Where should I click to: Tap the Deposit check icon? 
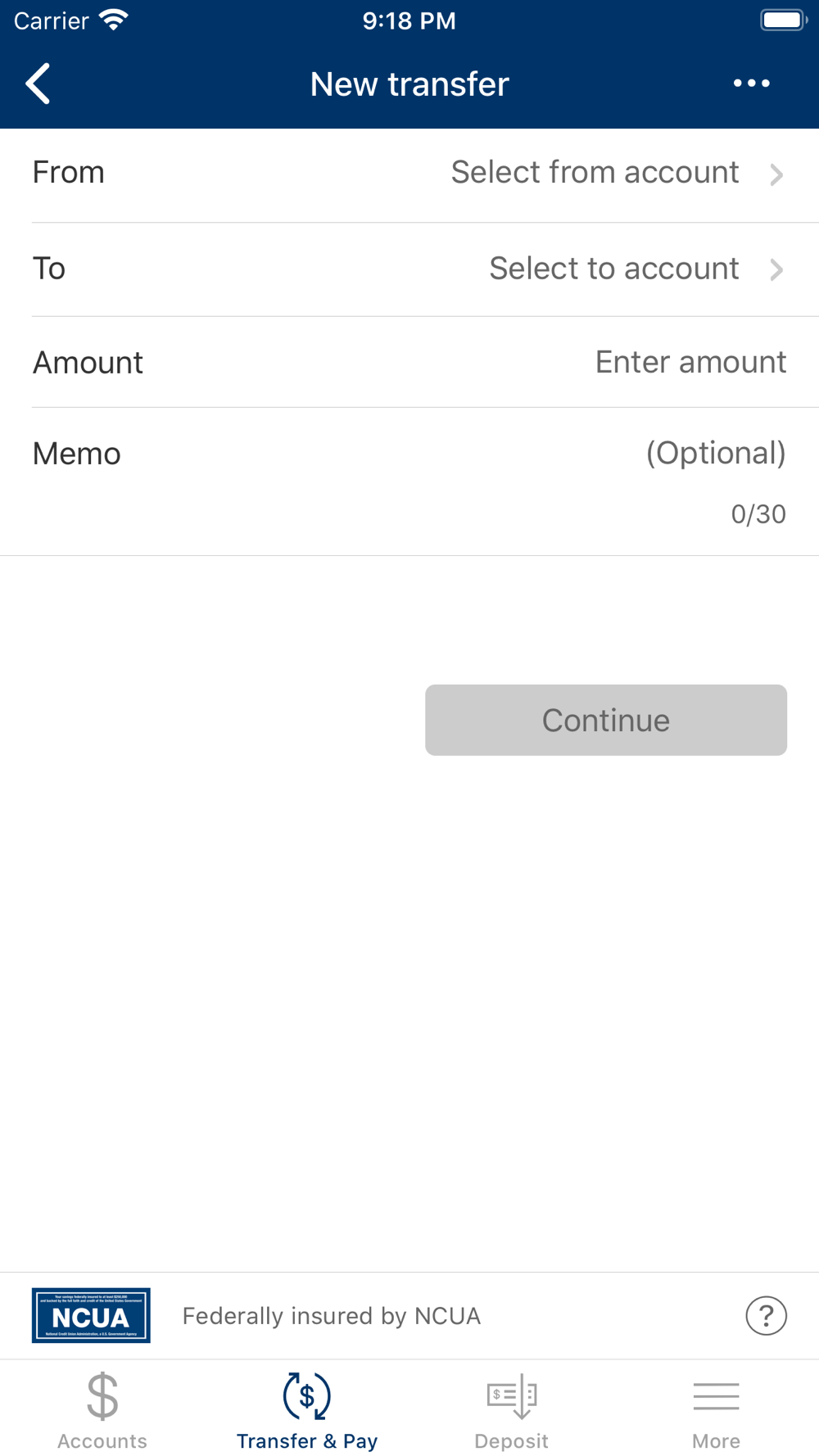[x=512, y=1396]
